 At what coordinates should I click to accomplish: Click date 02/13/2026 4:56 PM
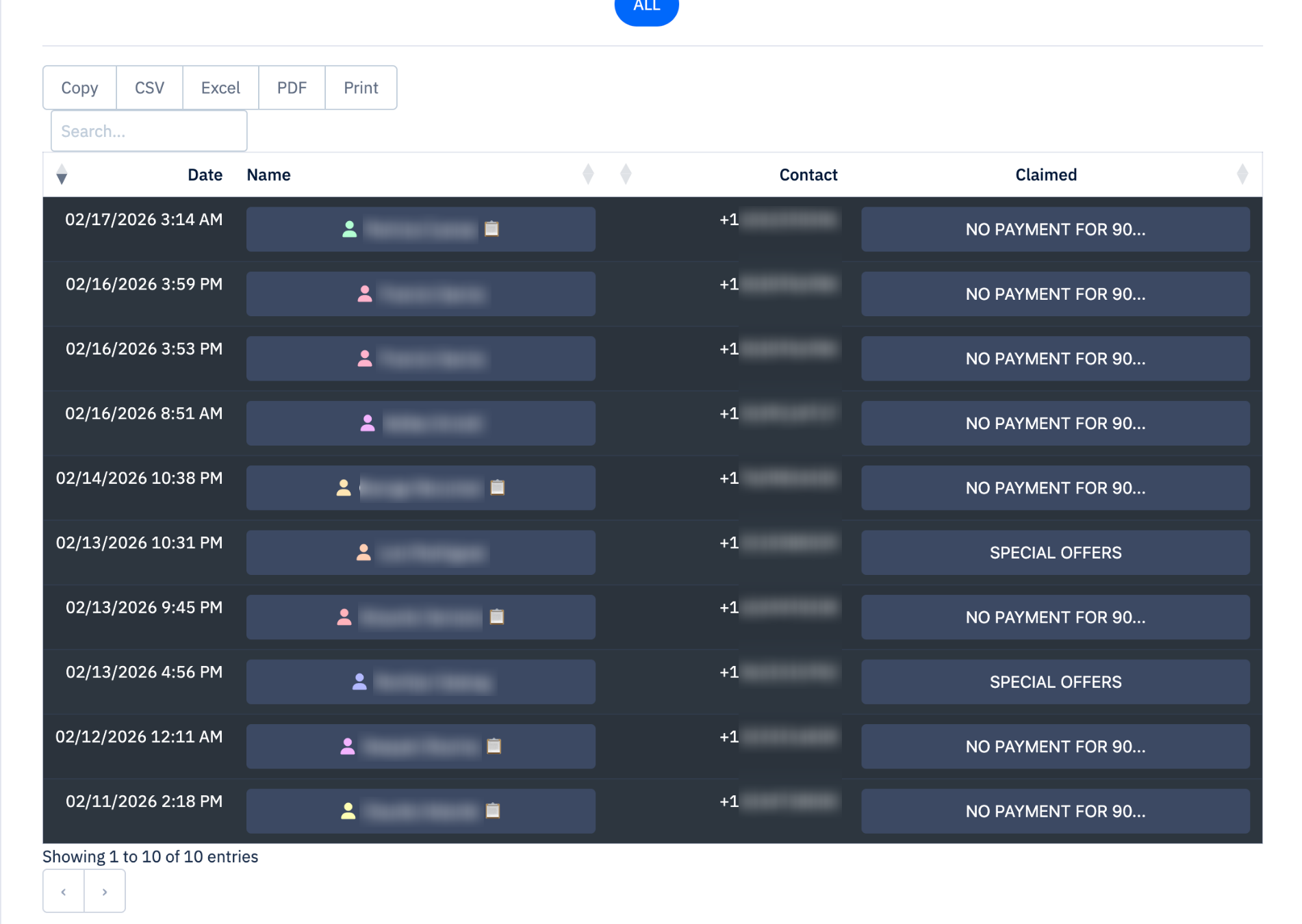pos(144,672)
